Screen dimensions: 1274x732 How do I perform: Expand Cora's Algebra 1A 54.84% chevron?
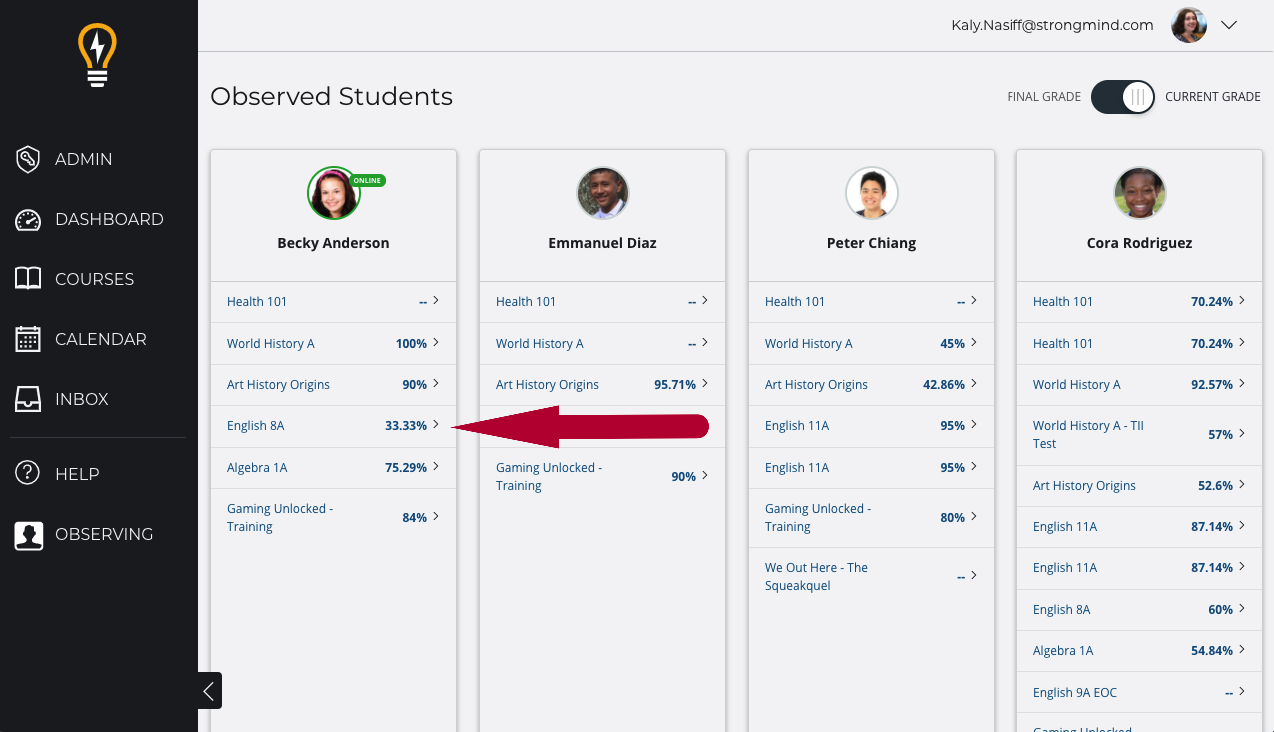tap(1242, 650)
